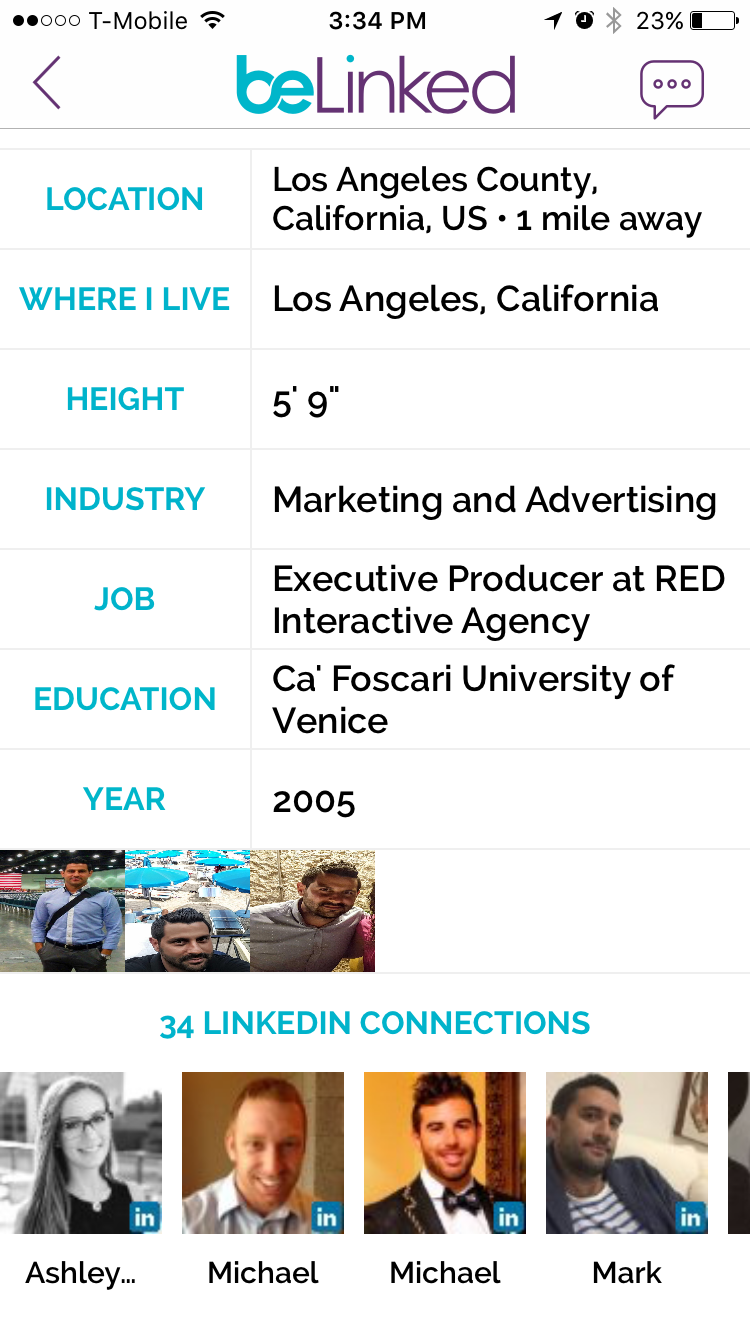Image resolution: width=750 pixels, height=1334 pixels.
Task: Tap the back arrow icon
Action: click(46, 83)
